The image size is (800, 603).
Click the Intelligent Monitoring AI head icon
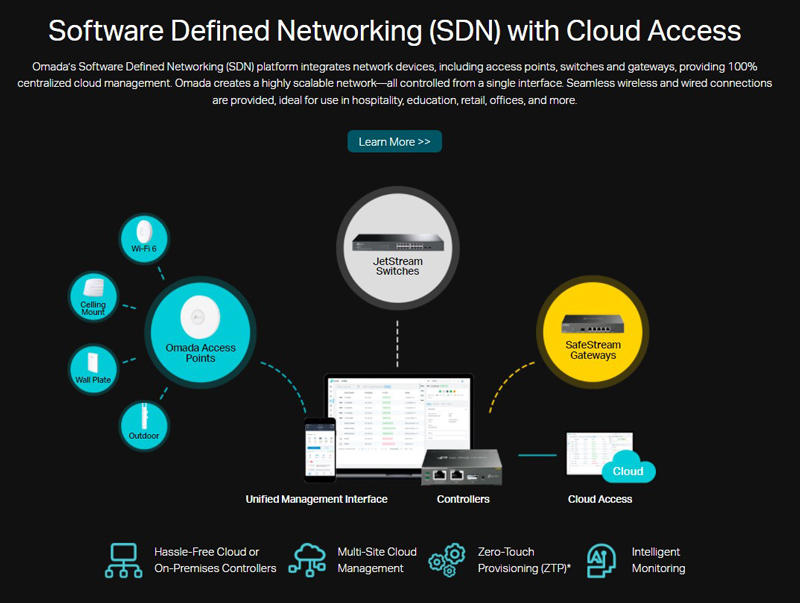click(x=601, y=560)
